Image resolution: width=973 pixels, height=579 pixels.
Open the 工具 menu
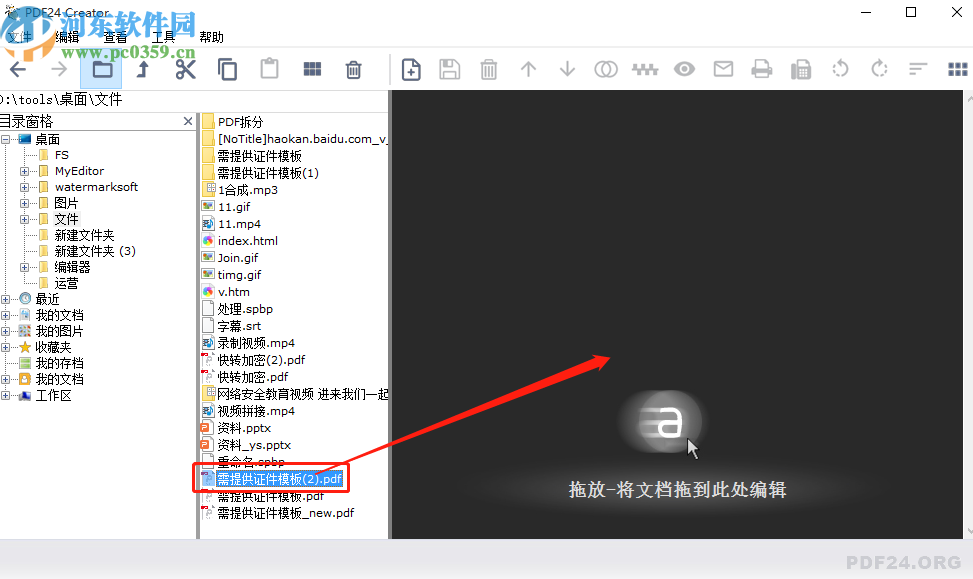point(165,36)
